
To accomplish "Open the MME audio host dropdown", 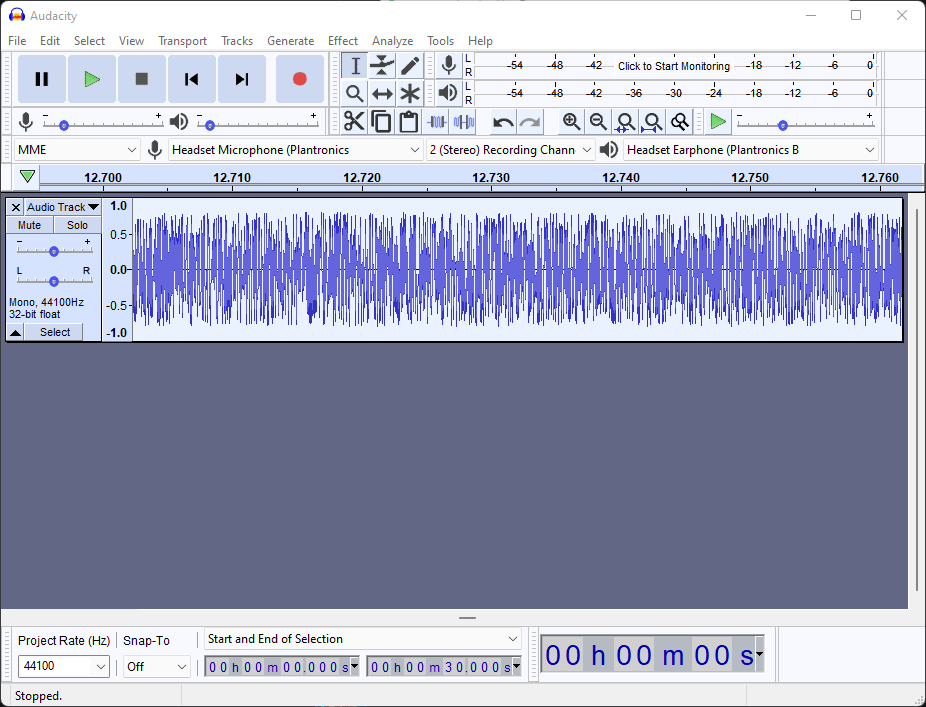I will click(x=77, y=150).
